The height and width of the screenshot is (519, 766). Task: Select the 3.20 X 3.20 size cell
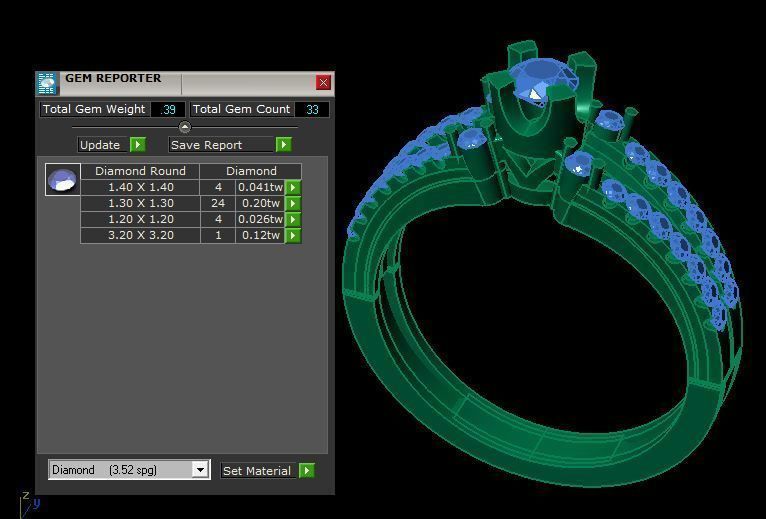141,236
